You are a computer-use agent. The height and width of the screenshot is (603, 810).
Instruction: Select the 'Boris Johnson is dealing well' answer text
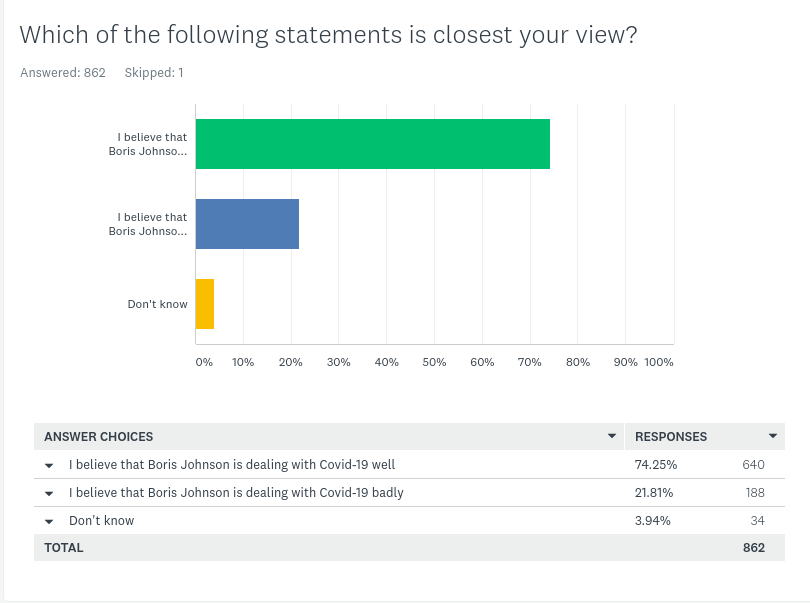[239, 465]
